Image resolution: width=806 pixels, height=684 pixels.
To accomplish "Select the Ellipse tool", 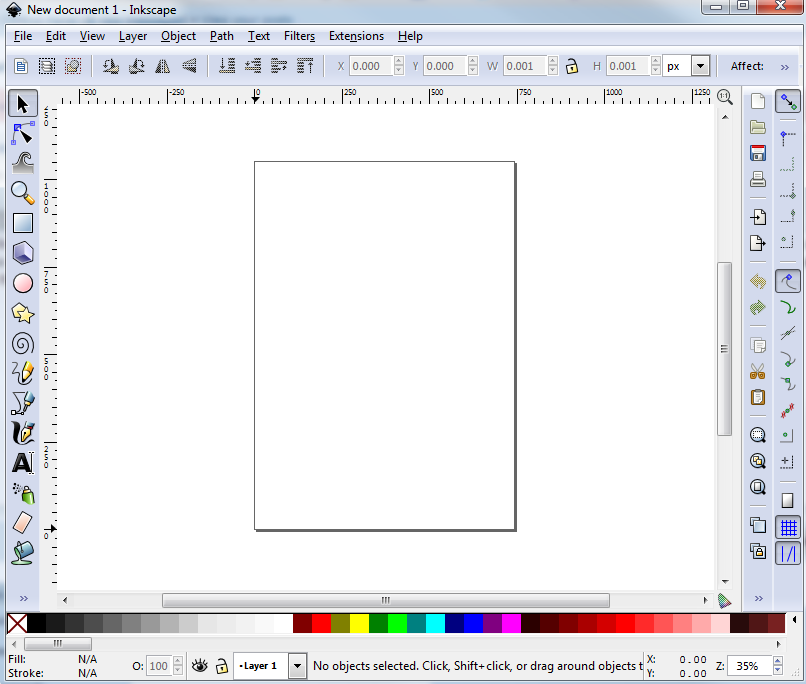I will pos(22,283).
